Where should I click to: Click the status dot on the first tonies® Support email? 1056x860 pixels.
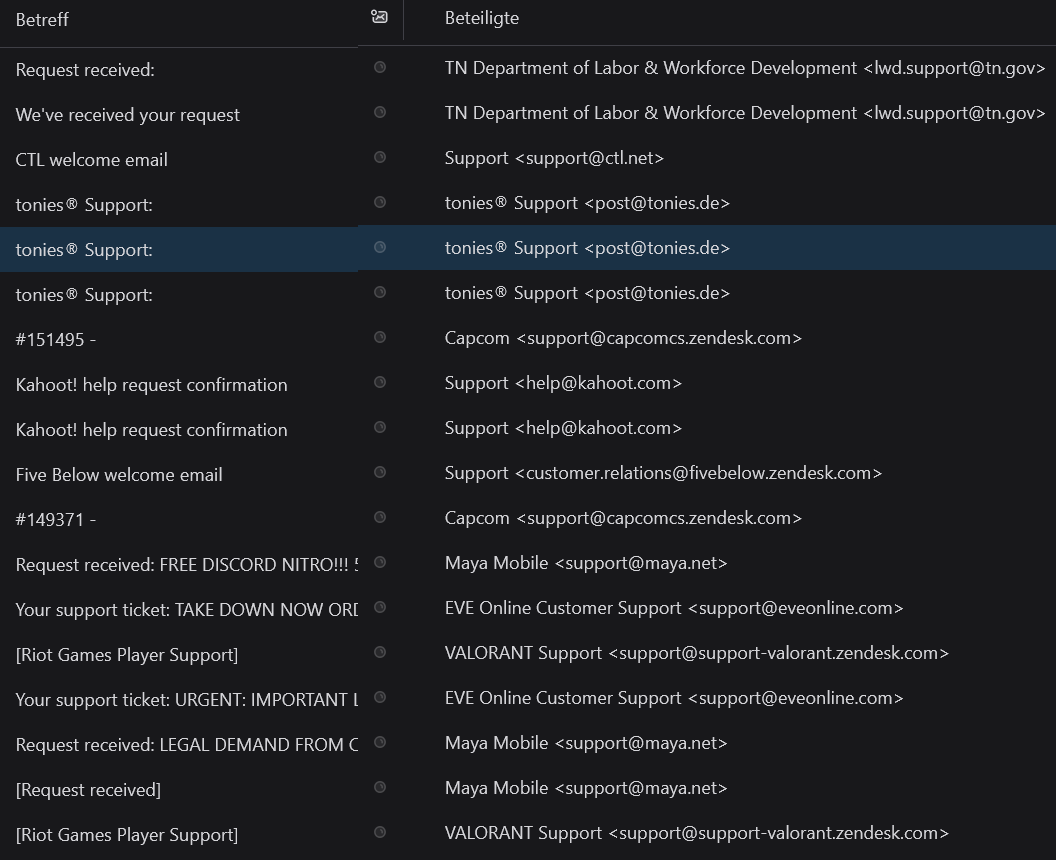pyautogui.click(x=380, y=202)
